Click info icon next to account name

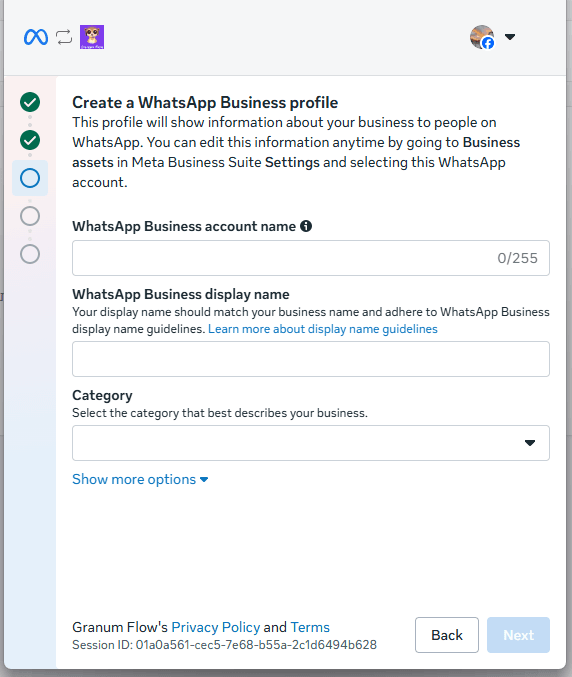pyautogui.click(x=306, y=226)
